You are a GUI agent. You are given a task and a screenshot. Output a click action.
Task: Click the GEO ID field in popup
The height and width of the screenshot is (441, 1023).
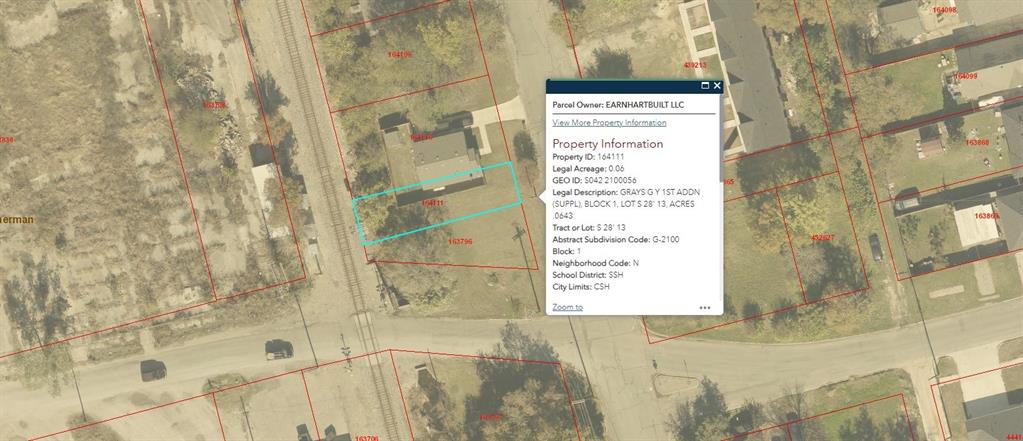click(594, 181)
